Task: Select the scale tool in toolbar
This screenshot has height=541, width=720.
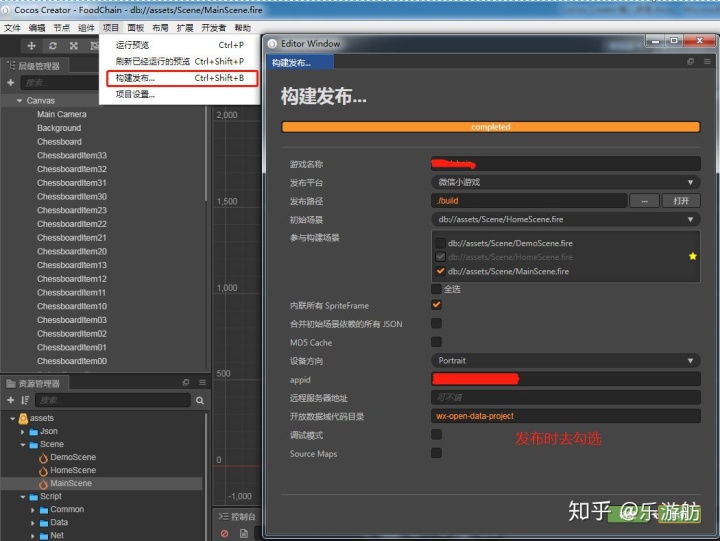Action: click(73, 45)
